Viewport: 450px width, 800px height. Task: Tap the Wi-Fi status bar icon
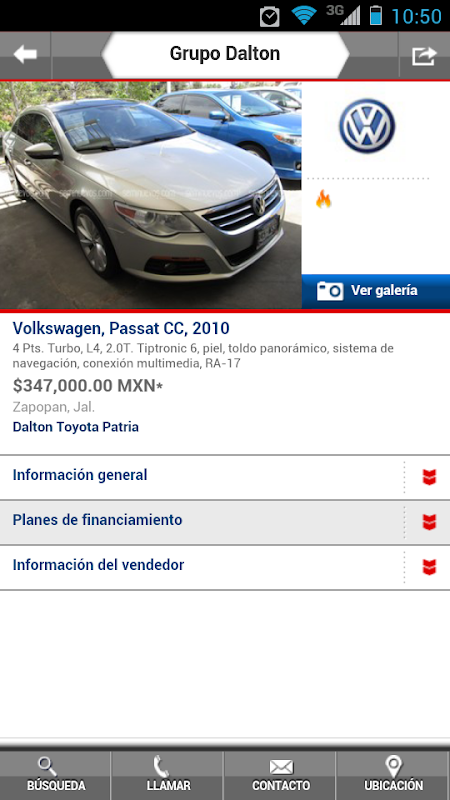tap(304, 16)
